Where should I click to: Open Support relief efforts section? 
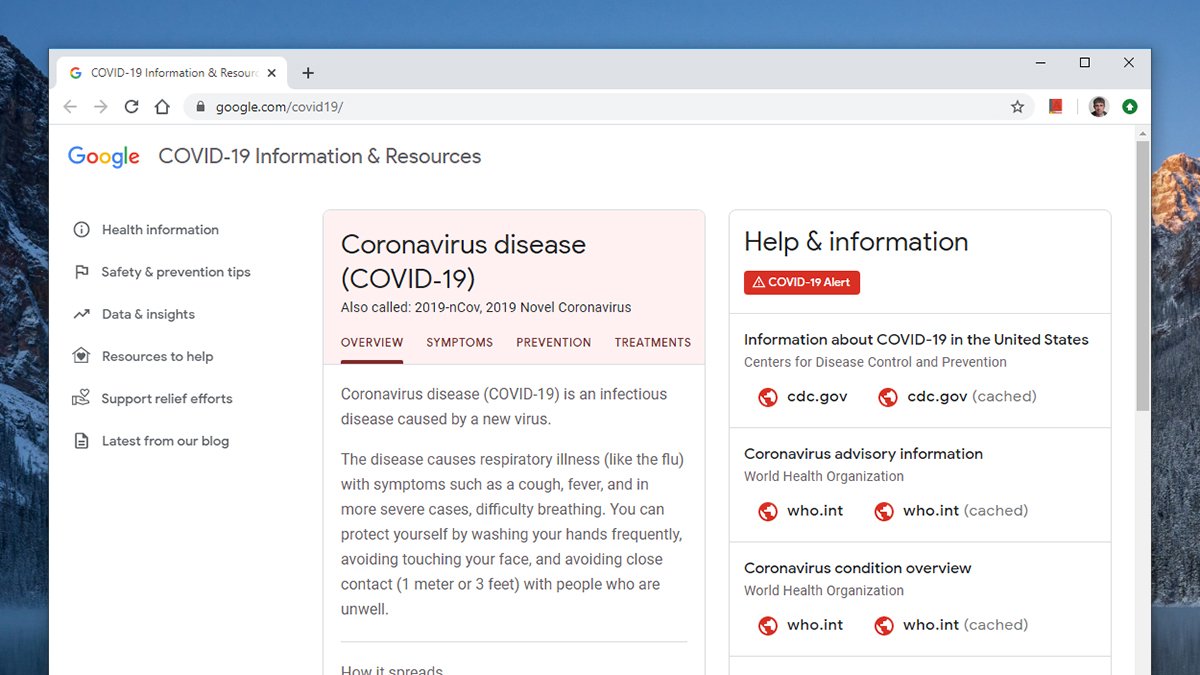coord(166,398)
